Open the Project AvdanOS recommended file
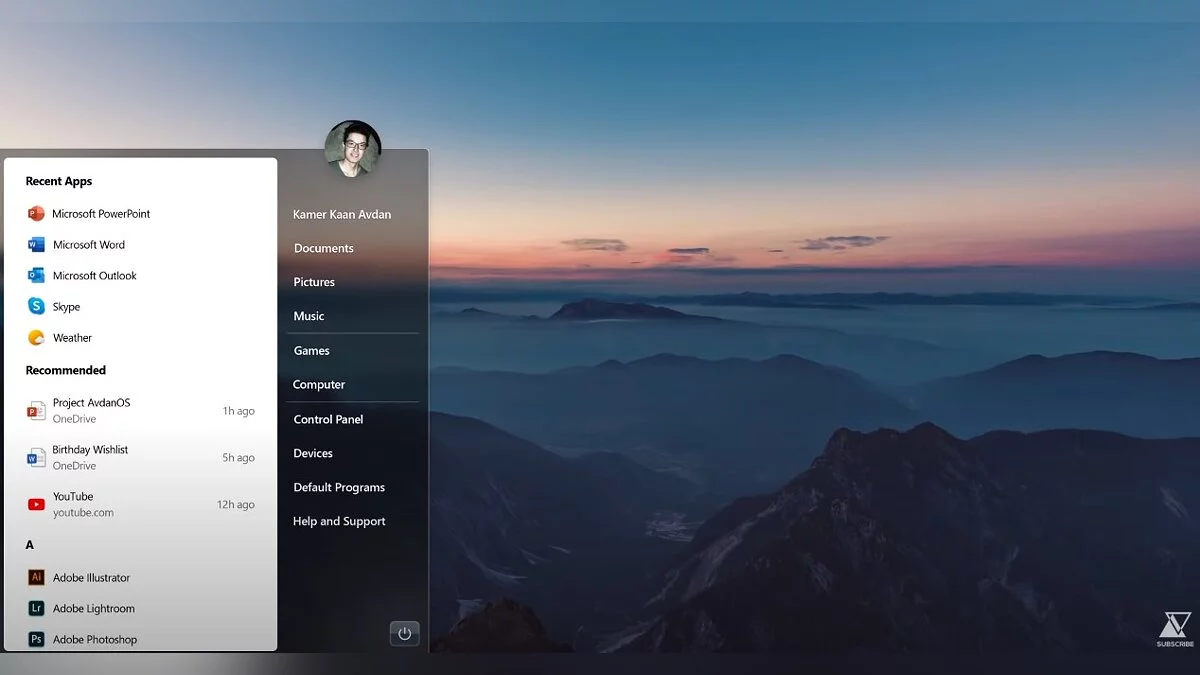 click(x=91, y=411)
